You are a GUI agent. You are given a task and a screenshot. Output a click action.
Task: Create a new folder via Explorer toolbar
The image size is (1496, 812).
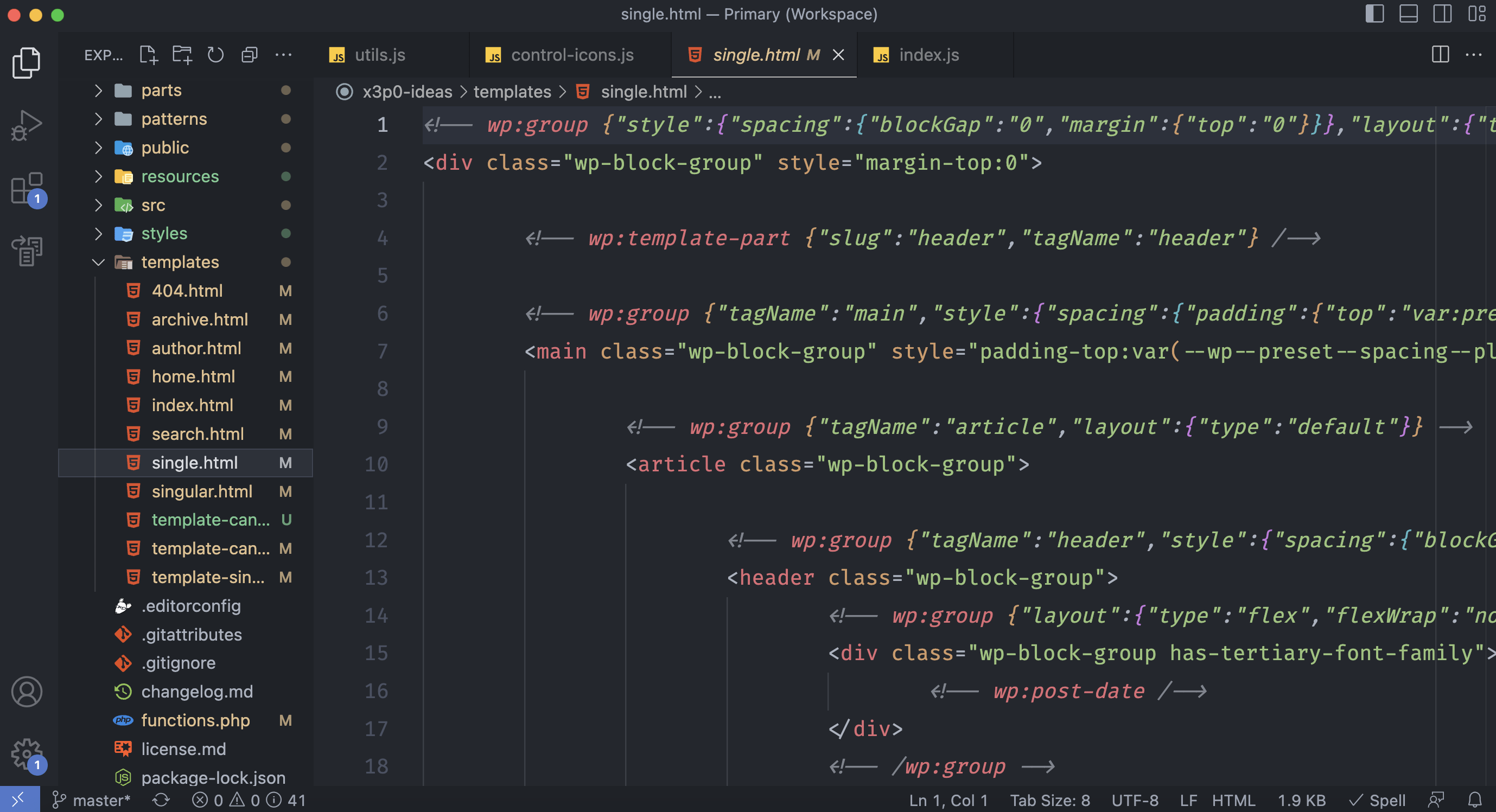pyautogui.click(x=182, y=55)
